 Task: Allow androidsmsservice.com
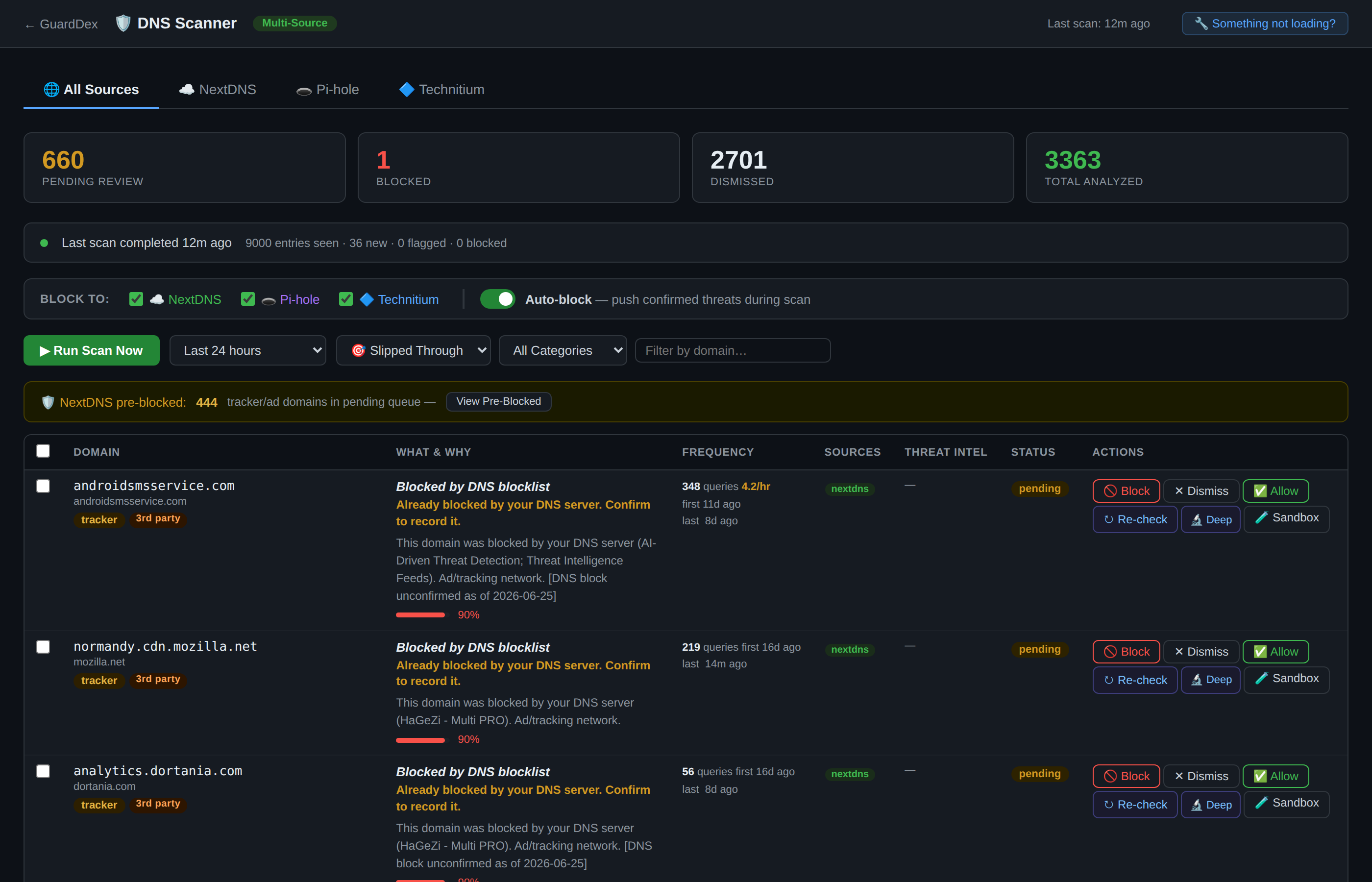[x=1275, y=491]
